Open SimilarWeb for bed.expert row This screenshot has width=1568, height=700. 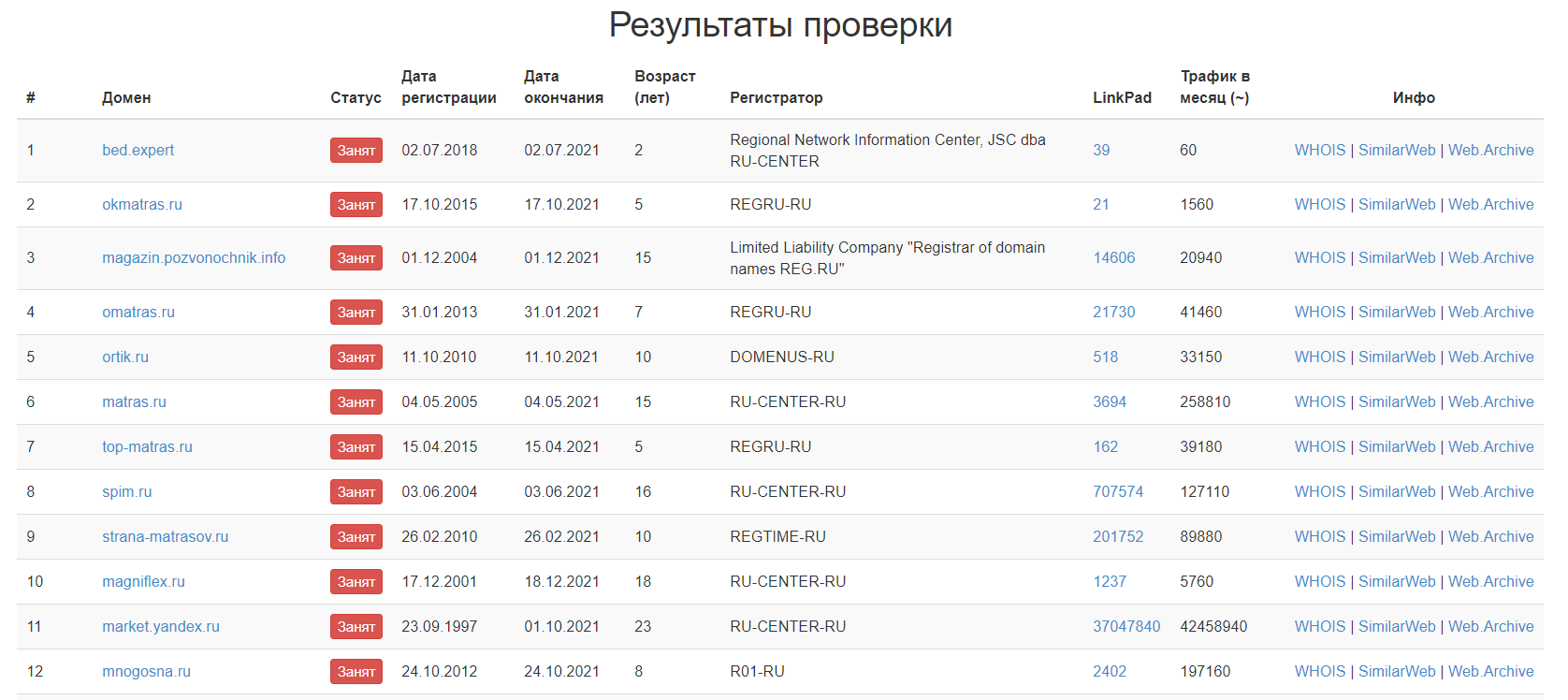click(x=1396, y=150)
